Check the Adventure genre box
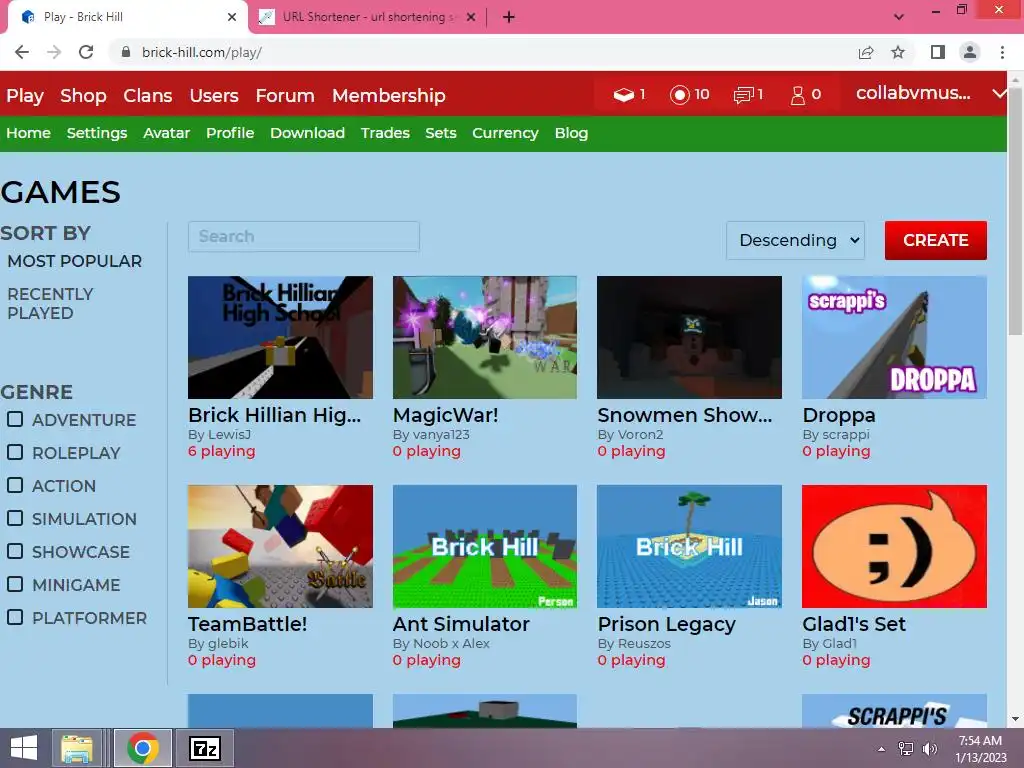Image resolution: width=1024 pixels, height=768 pixels. point(15,419)
